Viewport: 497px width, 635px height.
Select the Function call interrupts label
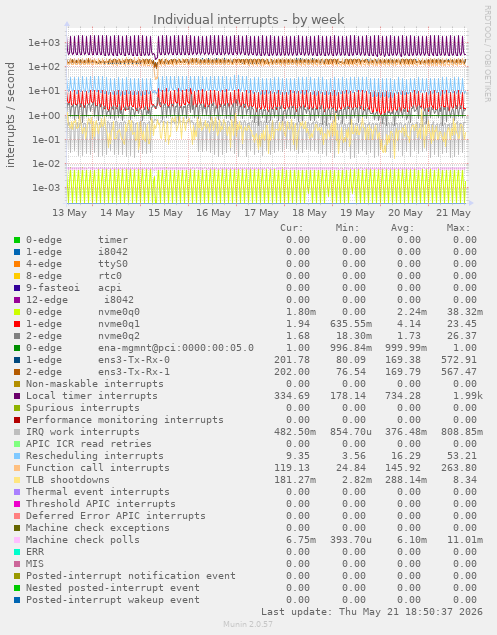tap(98, 468)
